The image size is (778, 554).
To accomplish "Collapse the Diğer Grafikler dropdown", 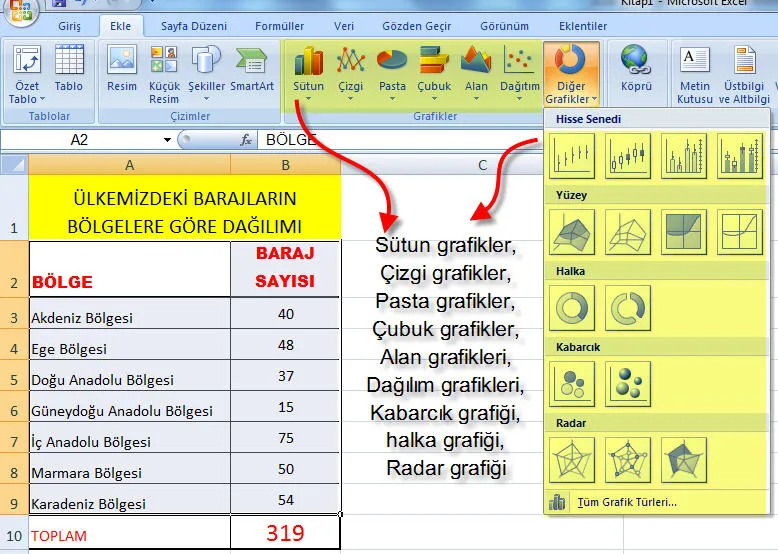I will [x=572, y=74].
